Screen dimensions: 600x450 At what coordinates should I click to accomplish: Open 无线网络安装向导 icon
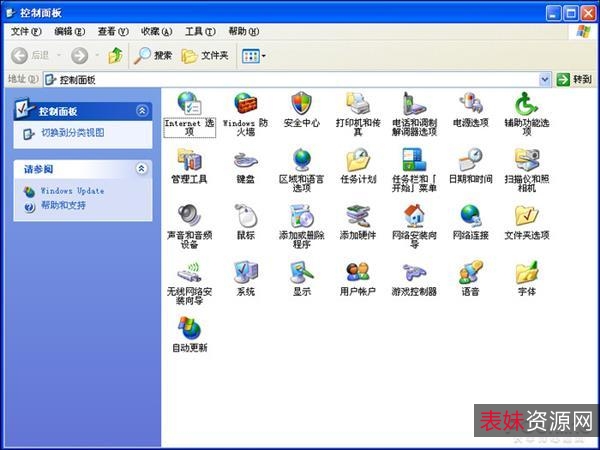pyautogui.click(x=189, y=272)
